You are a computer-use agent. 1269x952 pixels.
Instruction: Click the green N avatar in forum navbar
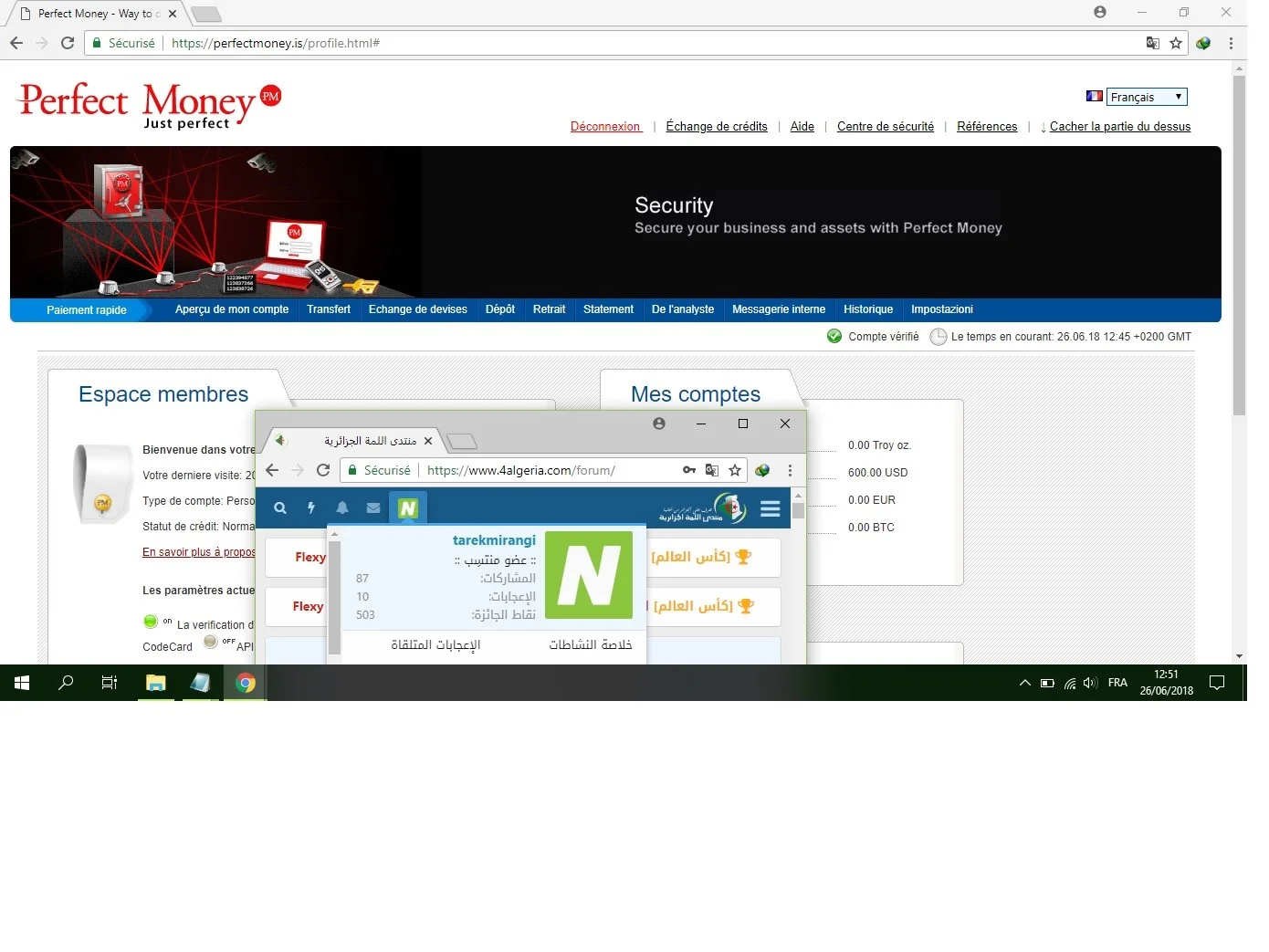click(408, 508)
